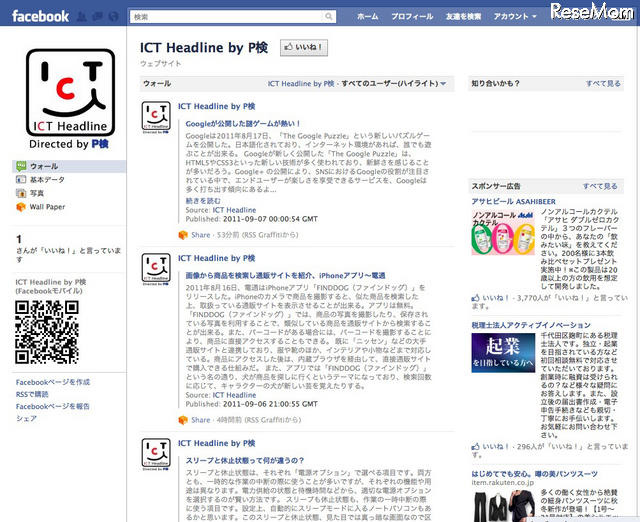Select 写真 in the left sidebar
Image resolution: width=640 pixels, height=522 pixels.
point(37,193)
